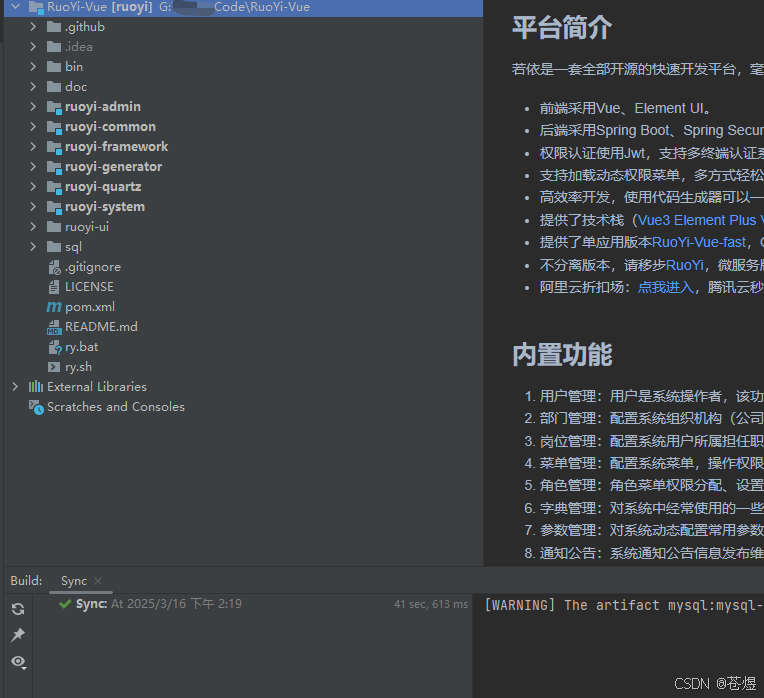Select Scratches and Consoles label
The image size is (764, 698).
(x=116, y=407)
